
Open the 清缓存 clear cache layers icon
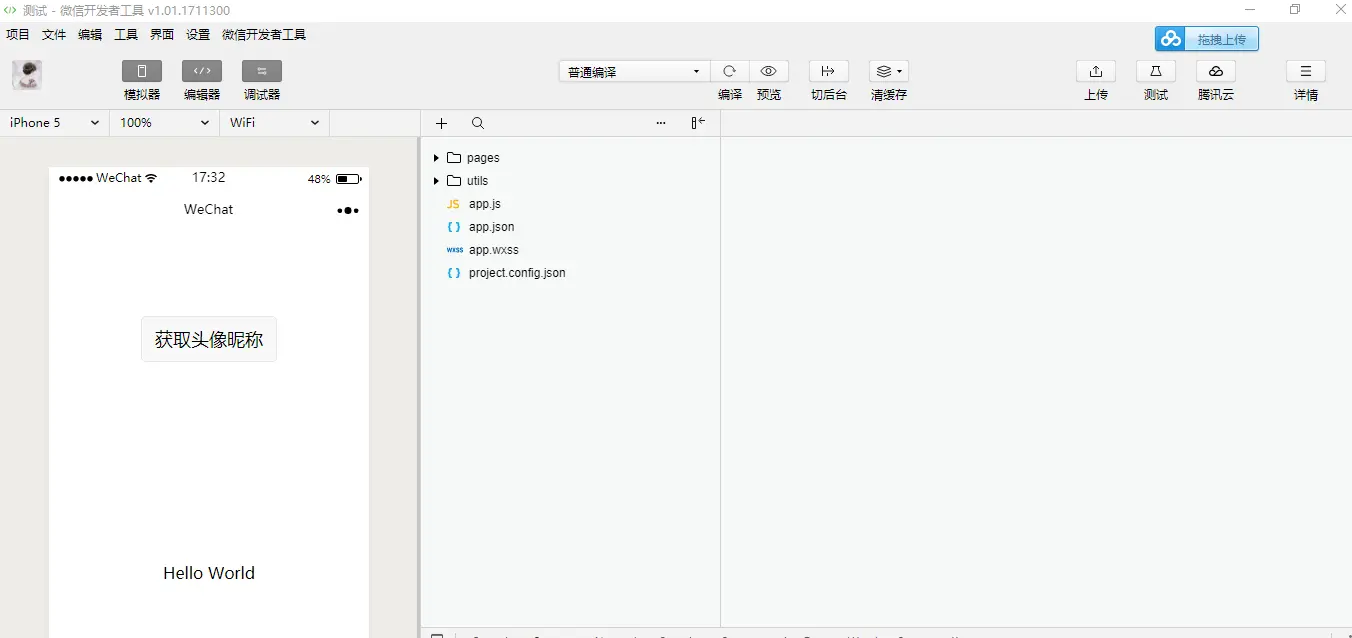(x=889, y=71)
